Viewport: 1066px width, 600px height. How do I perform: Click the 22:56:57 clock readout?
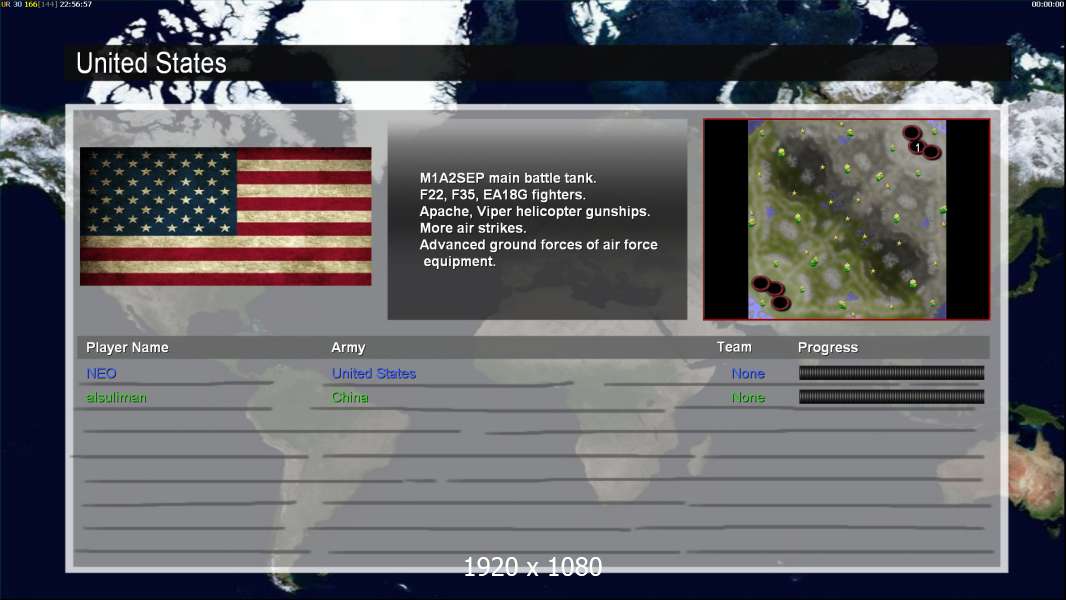pyautogui.click(x=75, y=4)
